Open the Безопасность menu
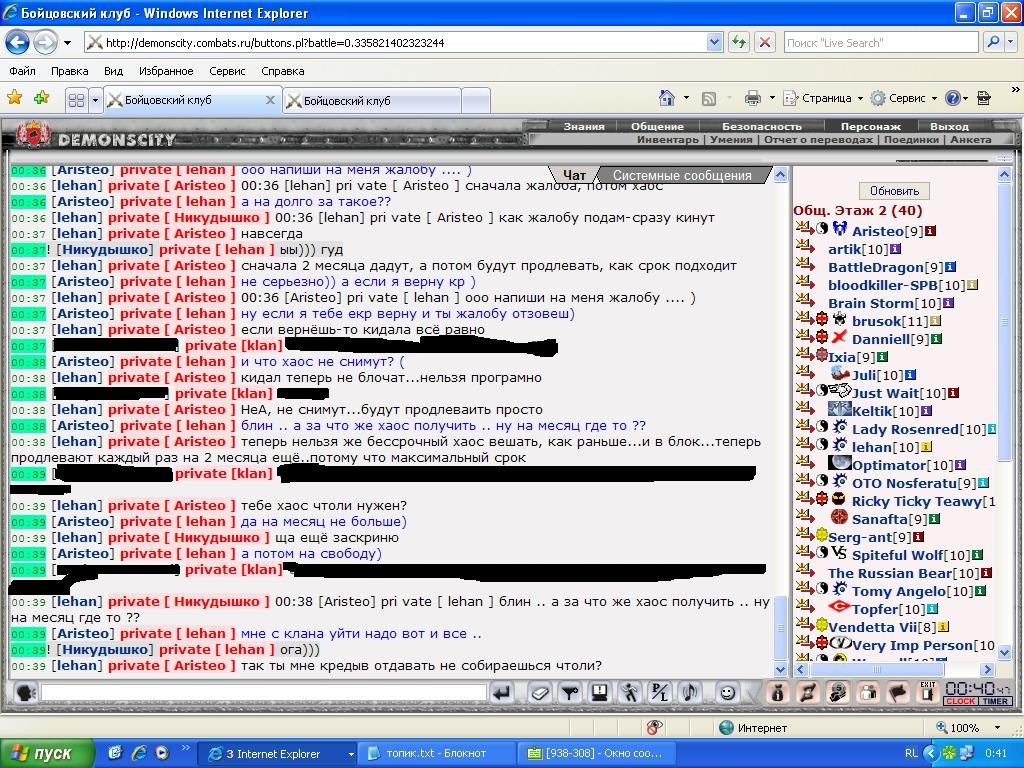 click(x=761, y=126)
